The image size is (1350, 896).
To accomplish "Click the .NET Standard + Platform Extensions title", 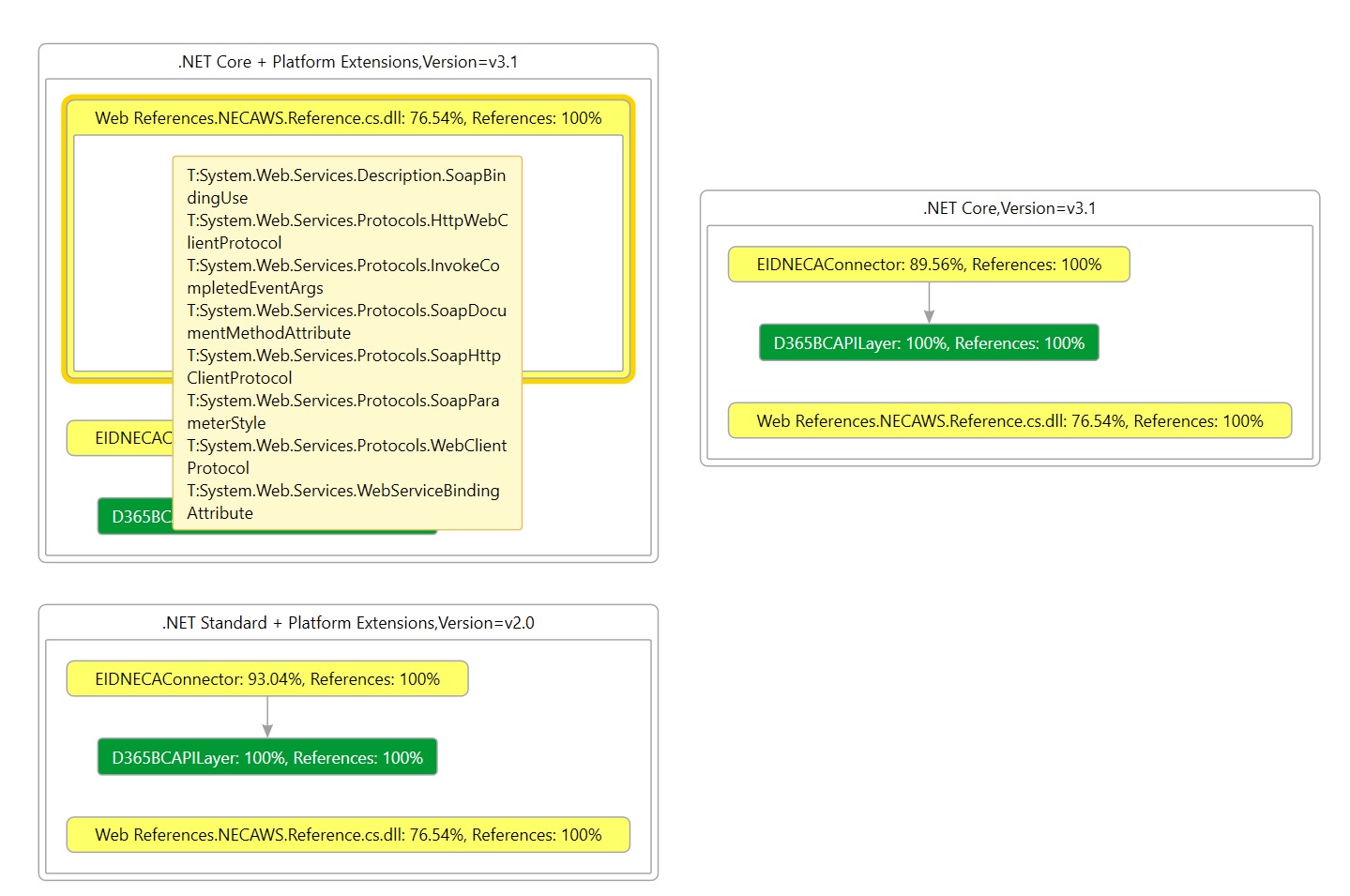I will pyautogui.click(x=348, y=623).
